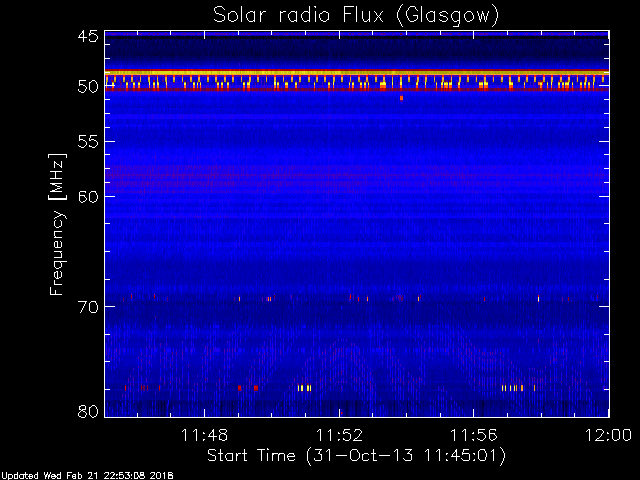
Task: Click the 'Start Time (31-Oct-13 11:45:01)' label
Action: (x=356, y=456)
